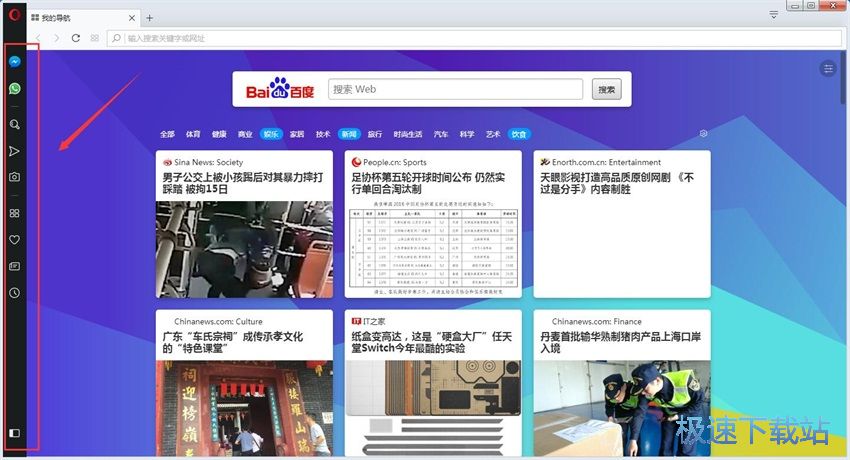Image resolution: width=850 pixels, height=460 pixels.
Task: Click Chinanews.com: Culture source label
Action: click(x=218, y=321)
